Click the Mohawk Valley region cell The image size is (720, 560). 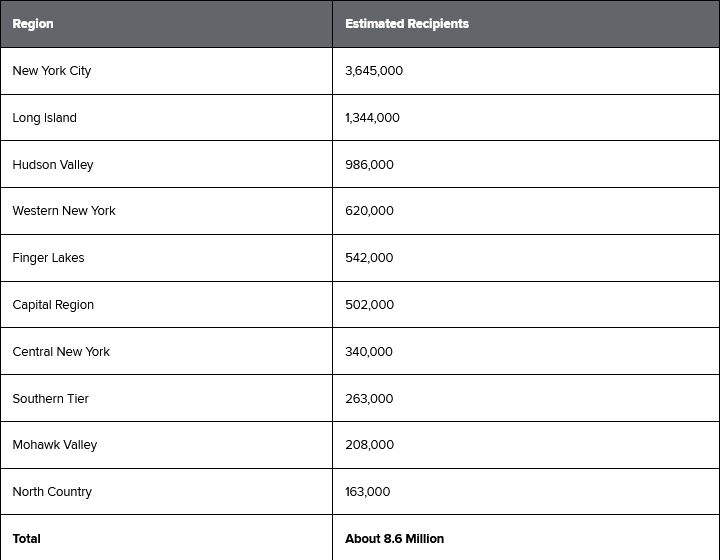click(x=55, y=445)
